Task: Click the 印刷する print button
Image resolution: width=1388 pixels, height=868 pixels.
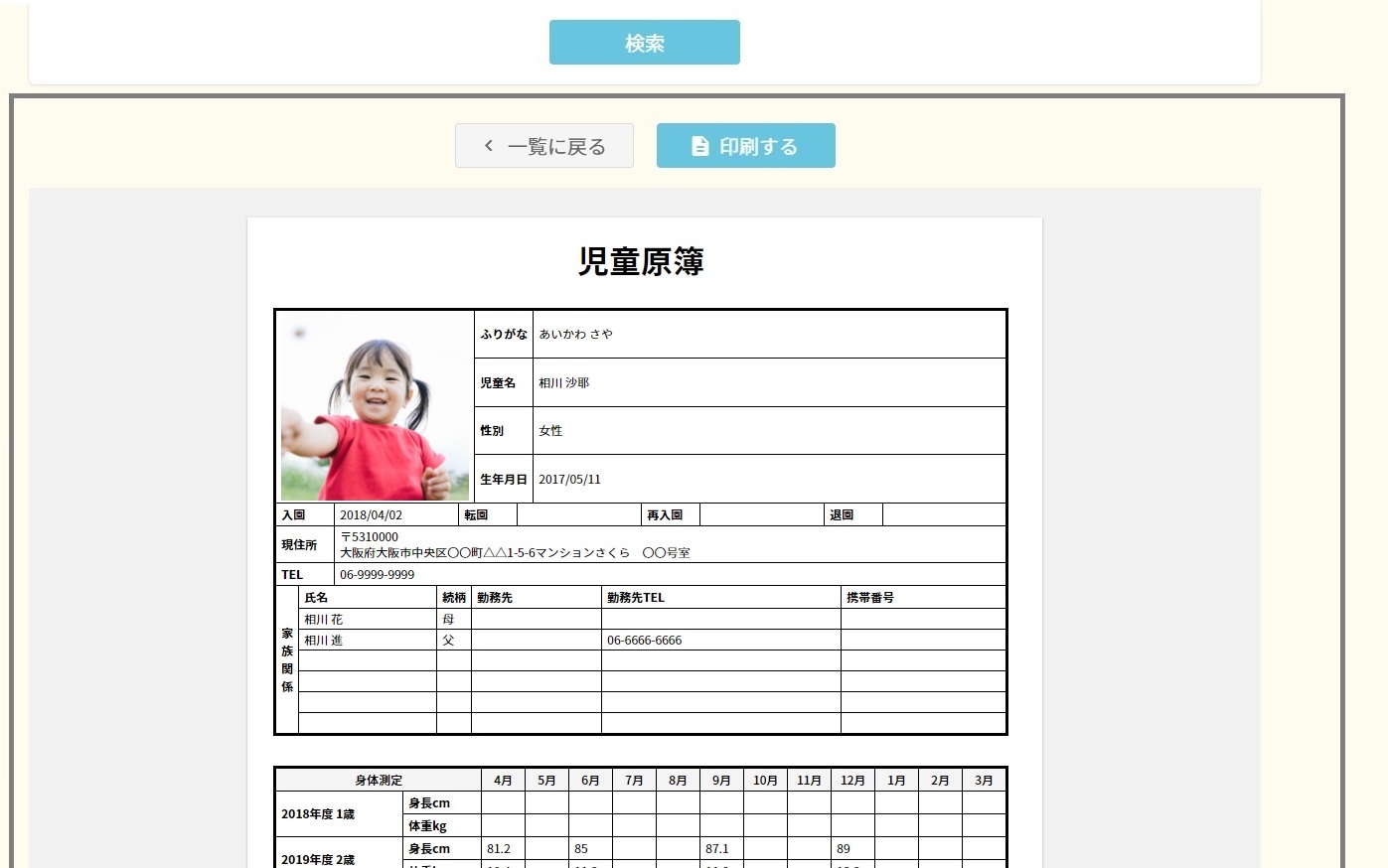Action: [745, 146]
